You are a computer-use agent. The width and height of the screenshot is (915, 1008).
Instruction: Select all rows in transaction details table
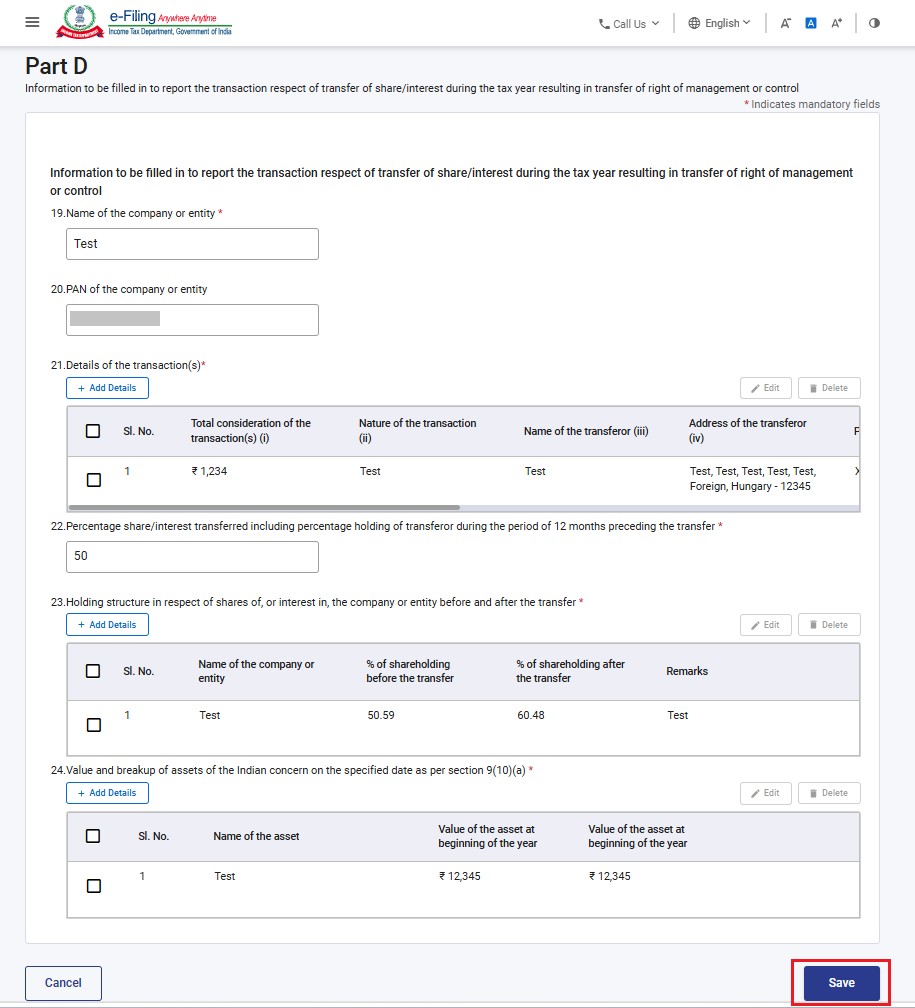click(x=93, y=431)
